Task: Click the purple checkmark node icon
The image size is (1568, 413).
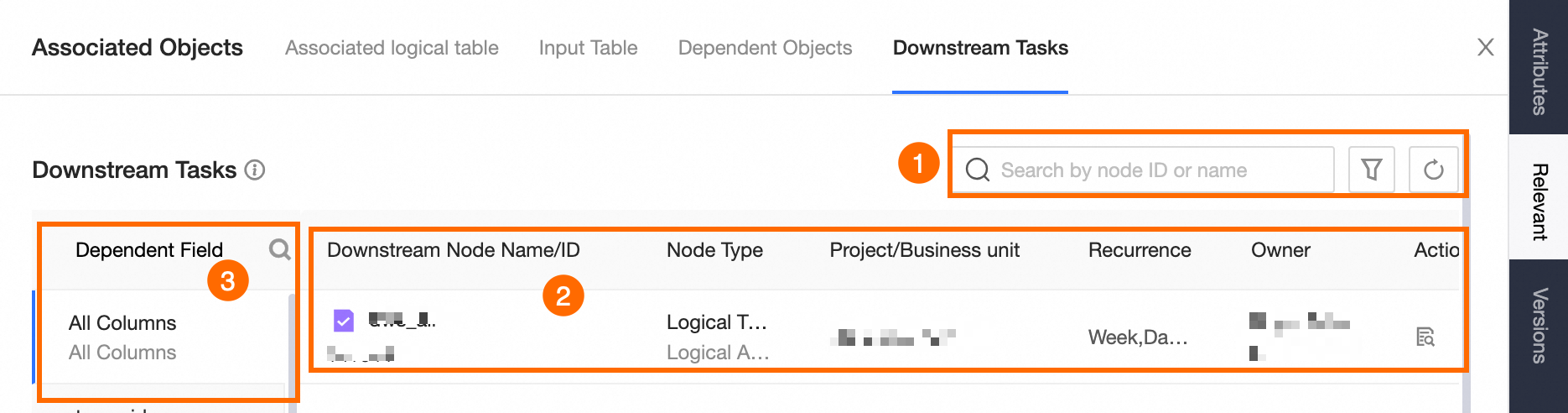Action: pos(344,320)
